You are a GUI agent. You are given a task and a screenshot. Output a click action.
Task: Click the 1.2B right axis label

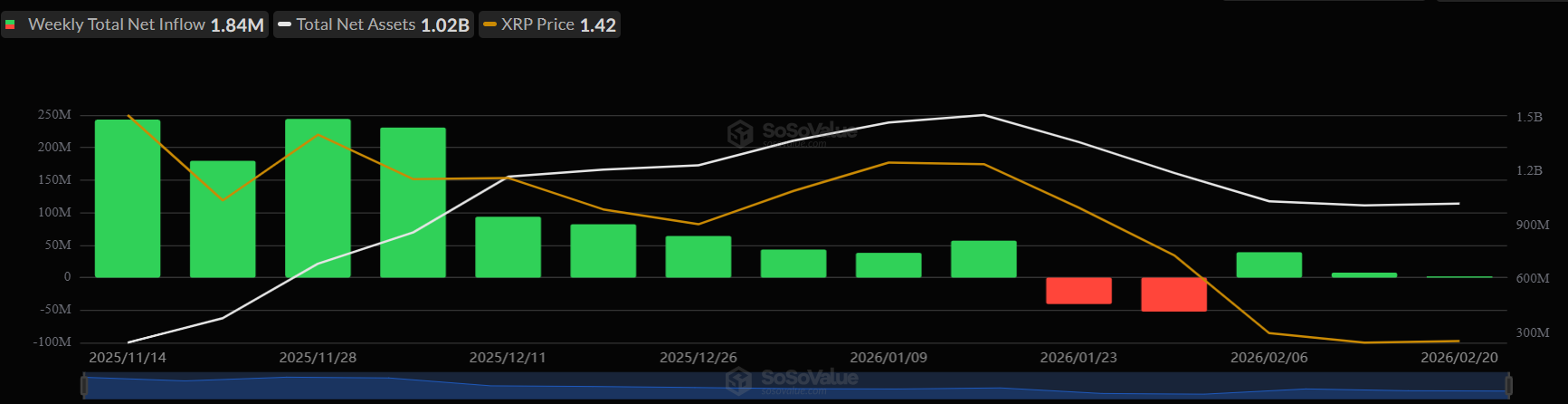point(1529,170)
